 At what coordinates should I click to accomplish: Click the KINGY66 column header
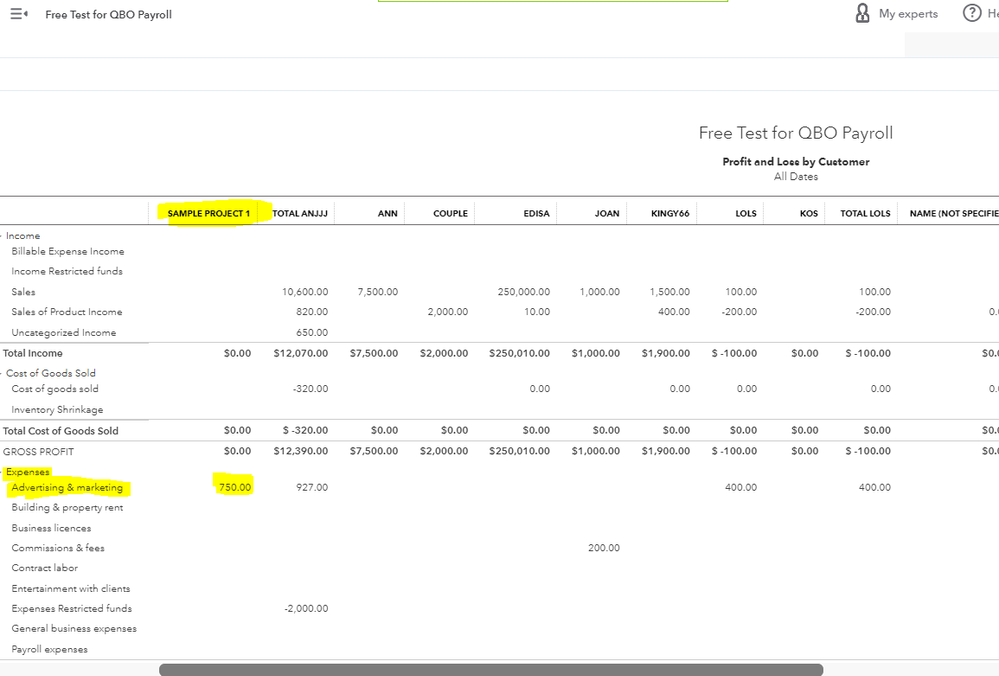(x=670, y=213)
